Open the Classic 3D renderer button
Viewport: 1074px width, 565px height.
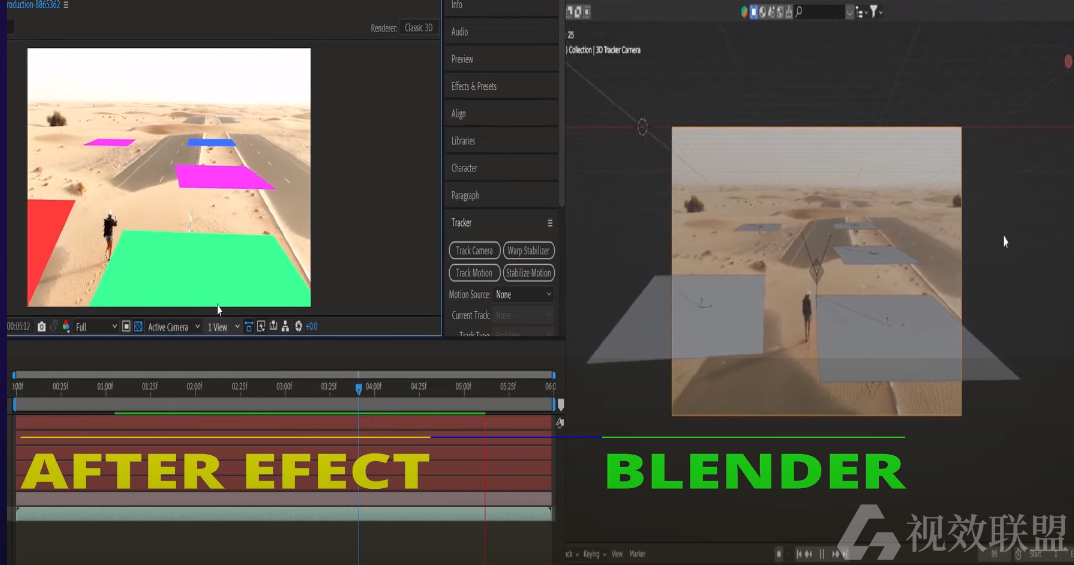click(x=419, y=28)
